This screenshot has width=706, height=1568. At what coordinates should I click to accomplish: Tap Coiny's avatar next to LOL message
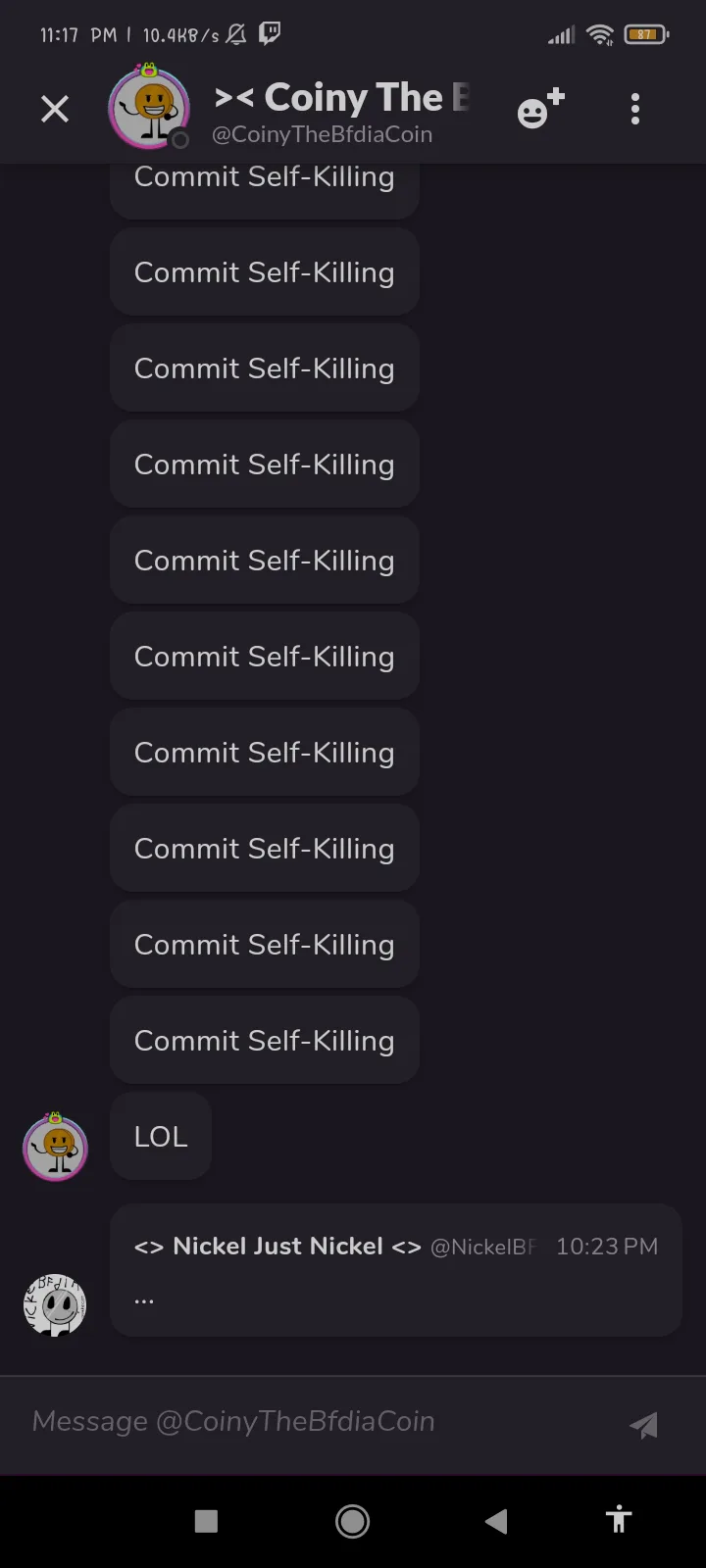tap(55, 1147)
